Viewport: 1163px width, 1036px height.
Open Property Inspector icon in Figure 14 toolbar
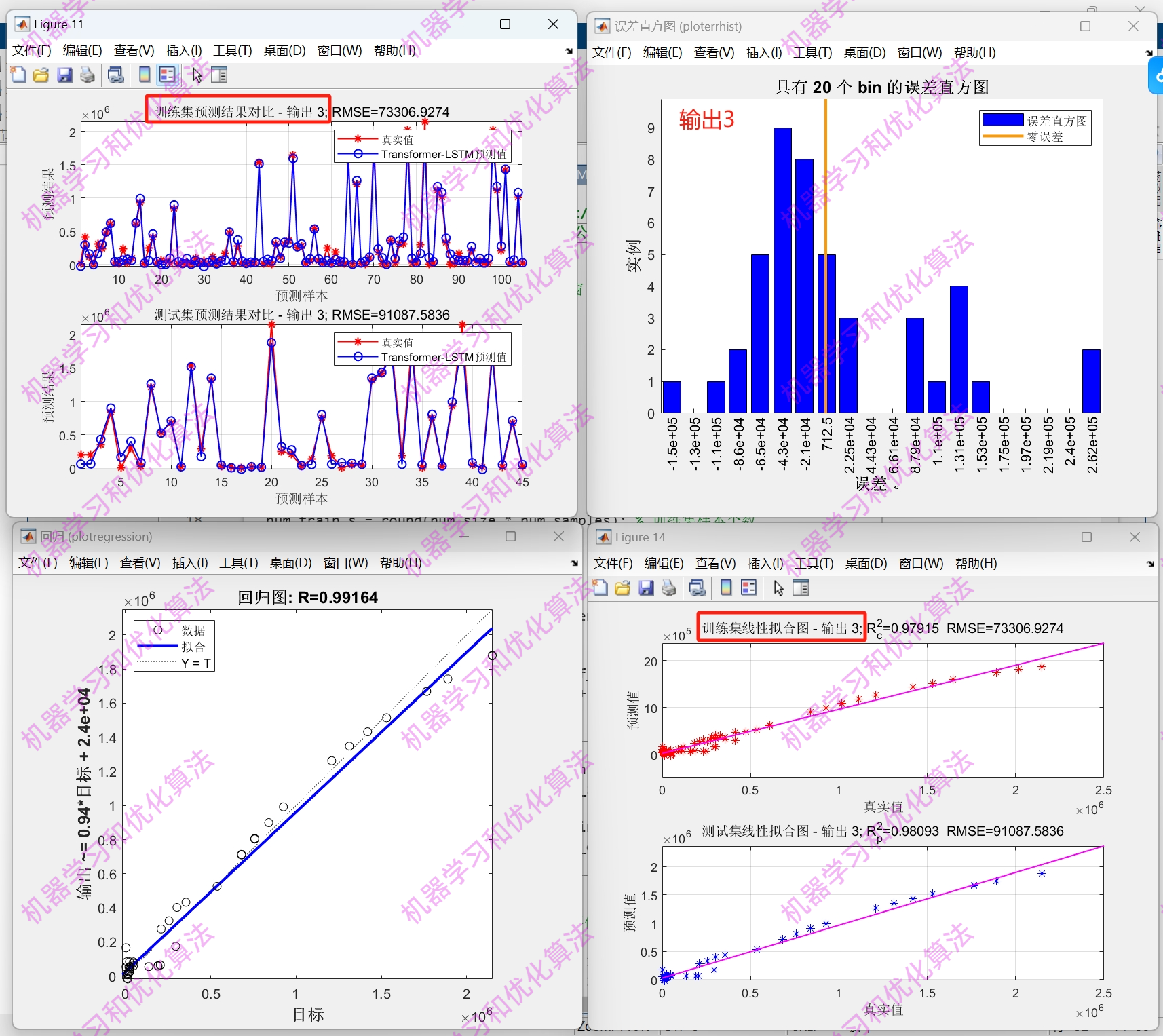click(801, 588)
